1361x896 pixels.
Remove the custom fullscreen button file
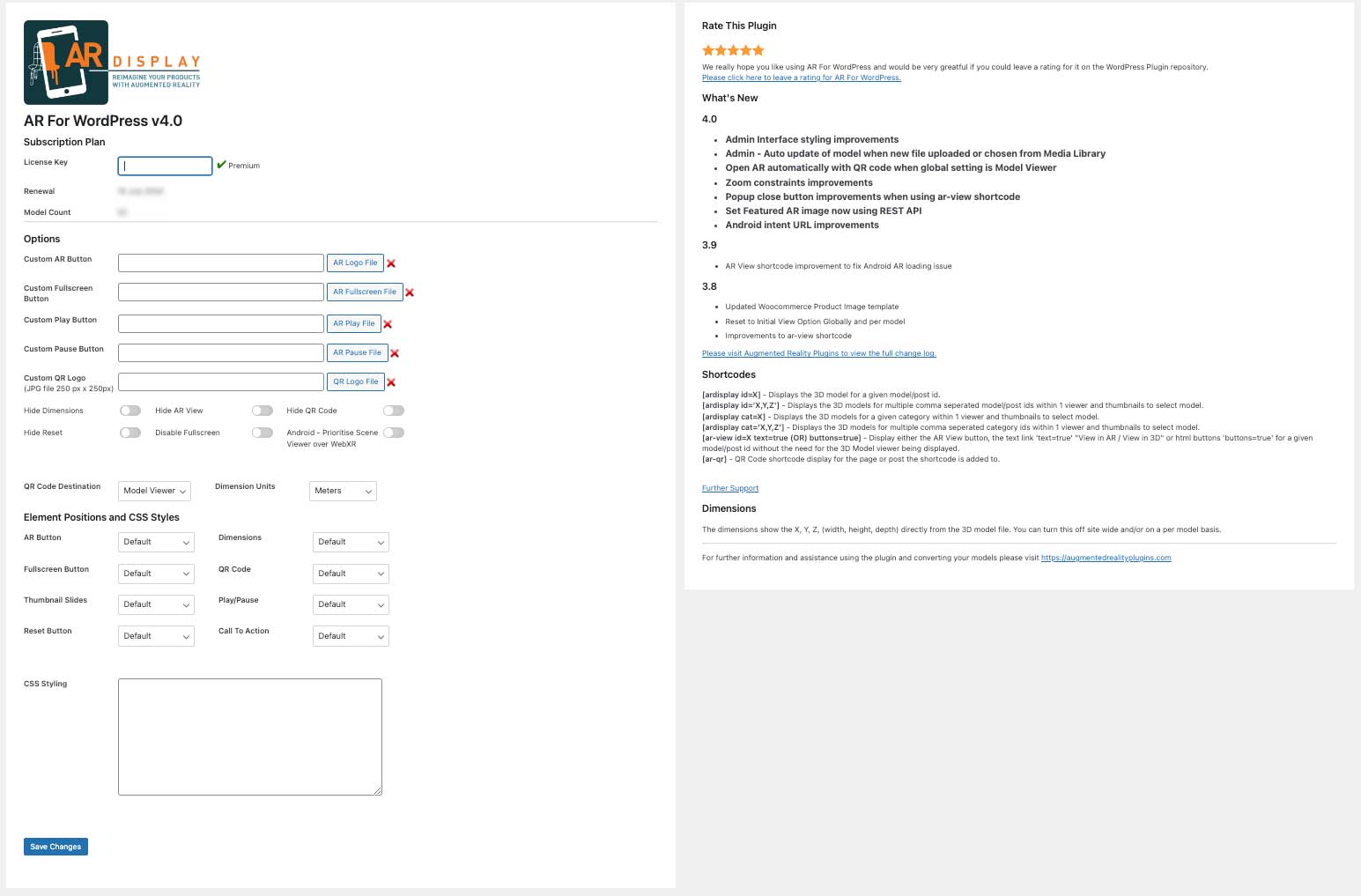point(410,292)
